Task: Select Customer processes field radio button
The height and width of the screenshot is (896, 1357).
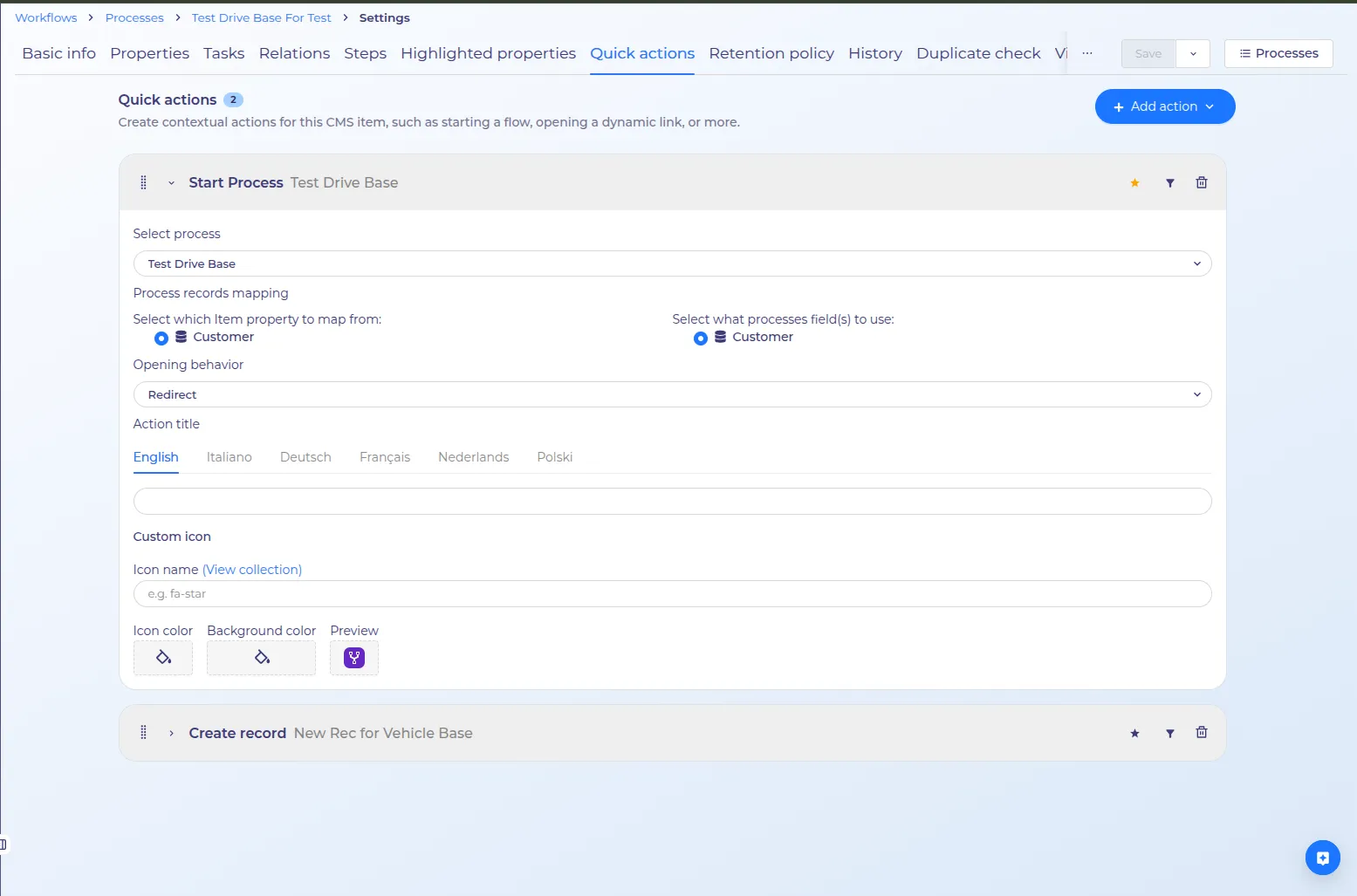Action: [701, 338]
